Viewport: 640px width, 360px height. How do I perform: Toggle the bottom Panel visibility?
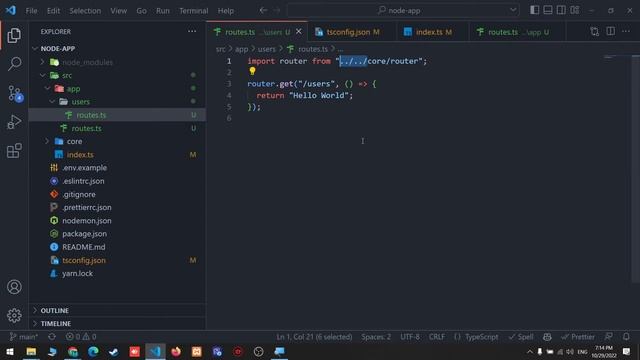(x=548, y=10)
